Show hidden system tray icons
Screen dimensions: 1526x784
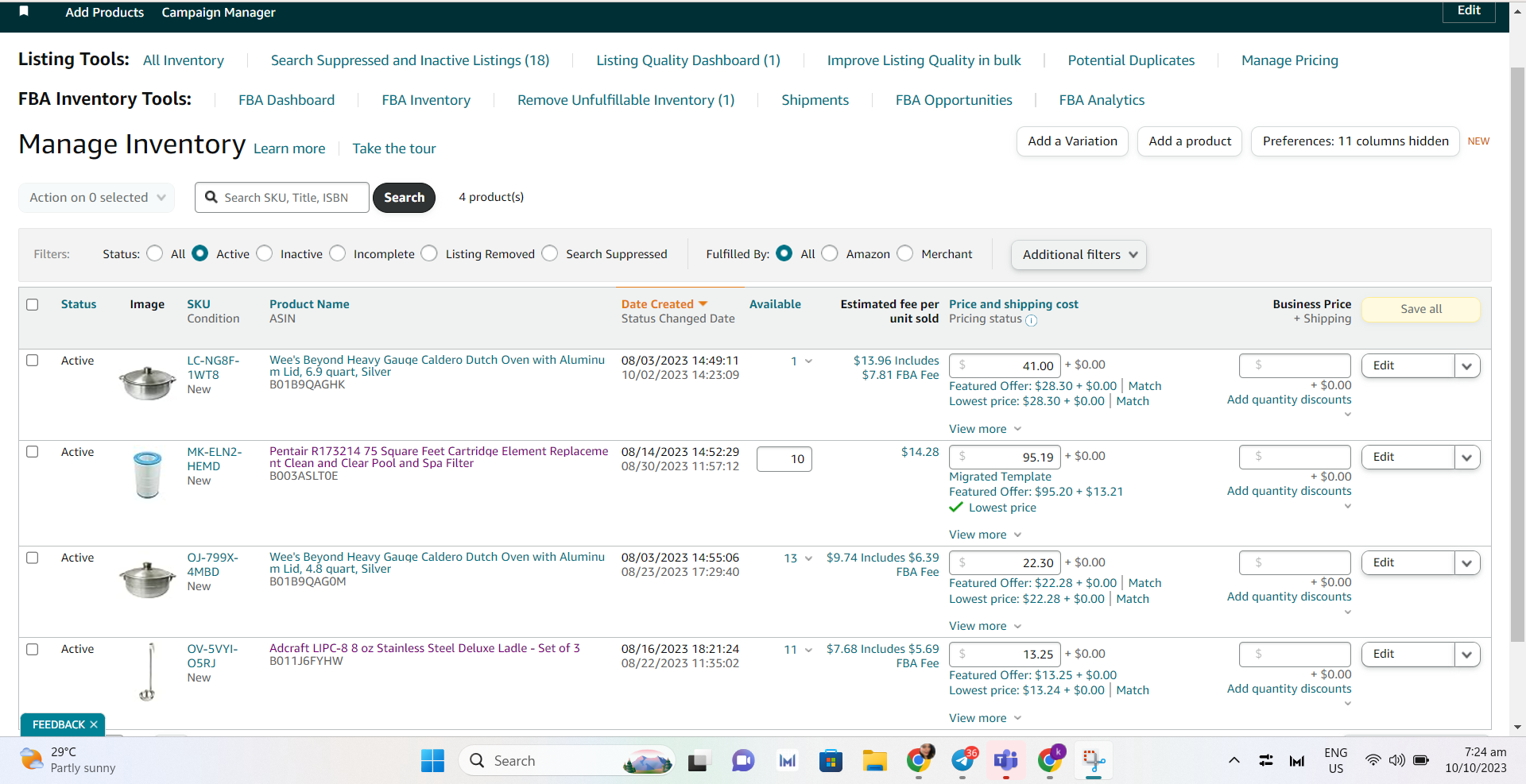pos(1234,760)
